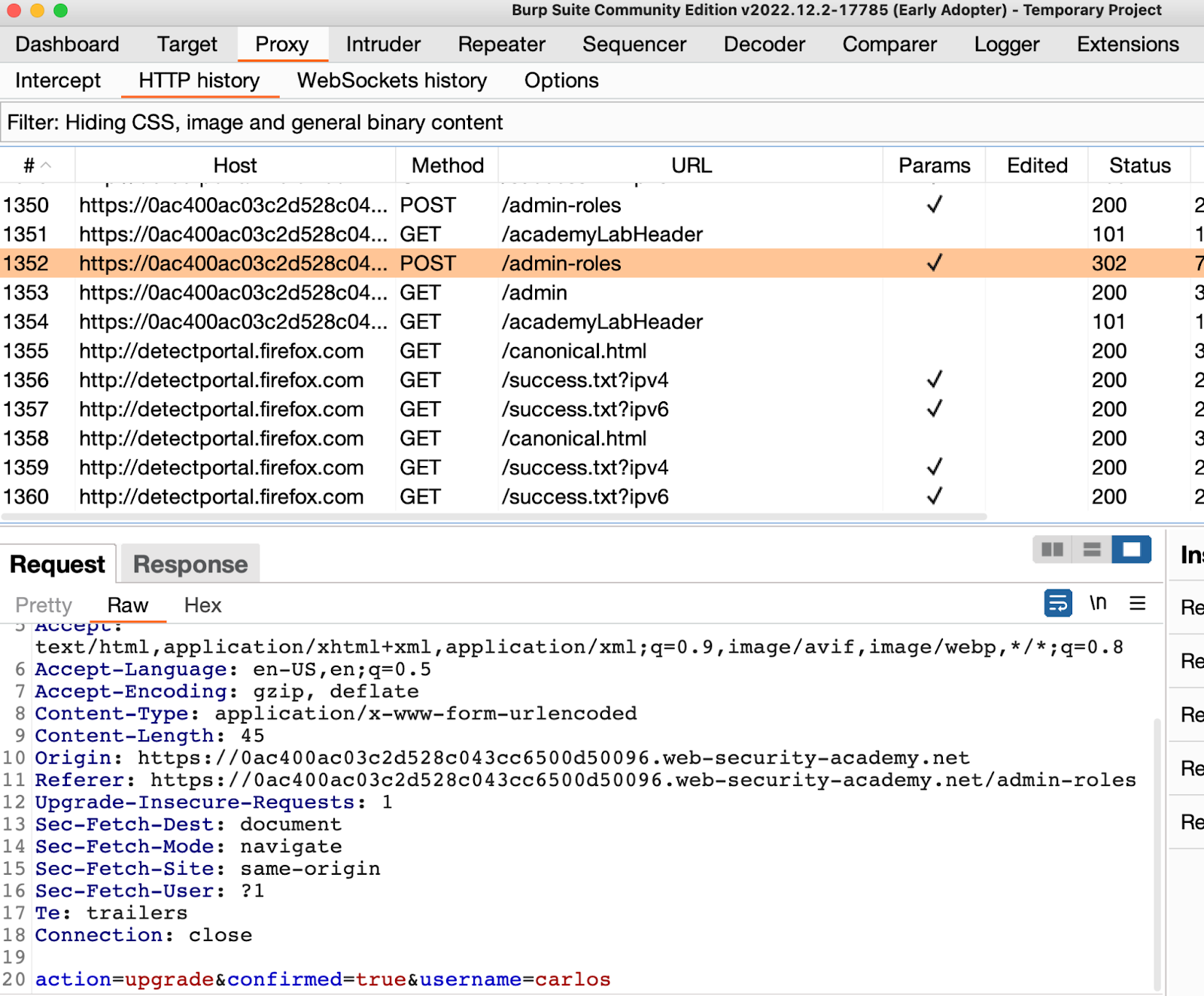Select the Request message tab

click(x=58, y=564)
